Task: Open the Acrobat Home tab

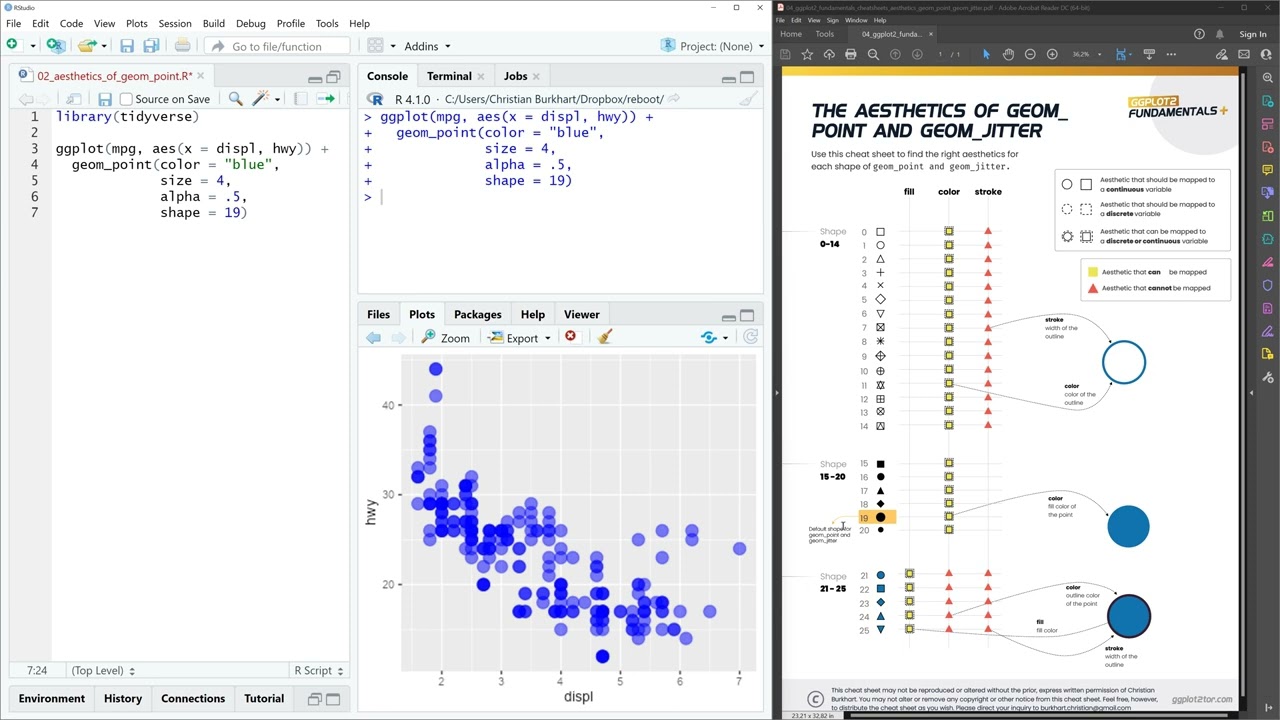Action: [x=791, y=34]
